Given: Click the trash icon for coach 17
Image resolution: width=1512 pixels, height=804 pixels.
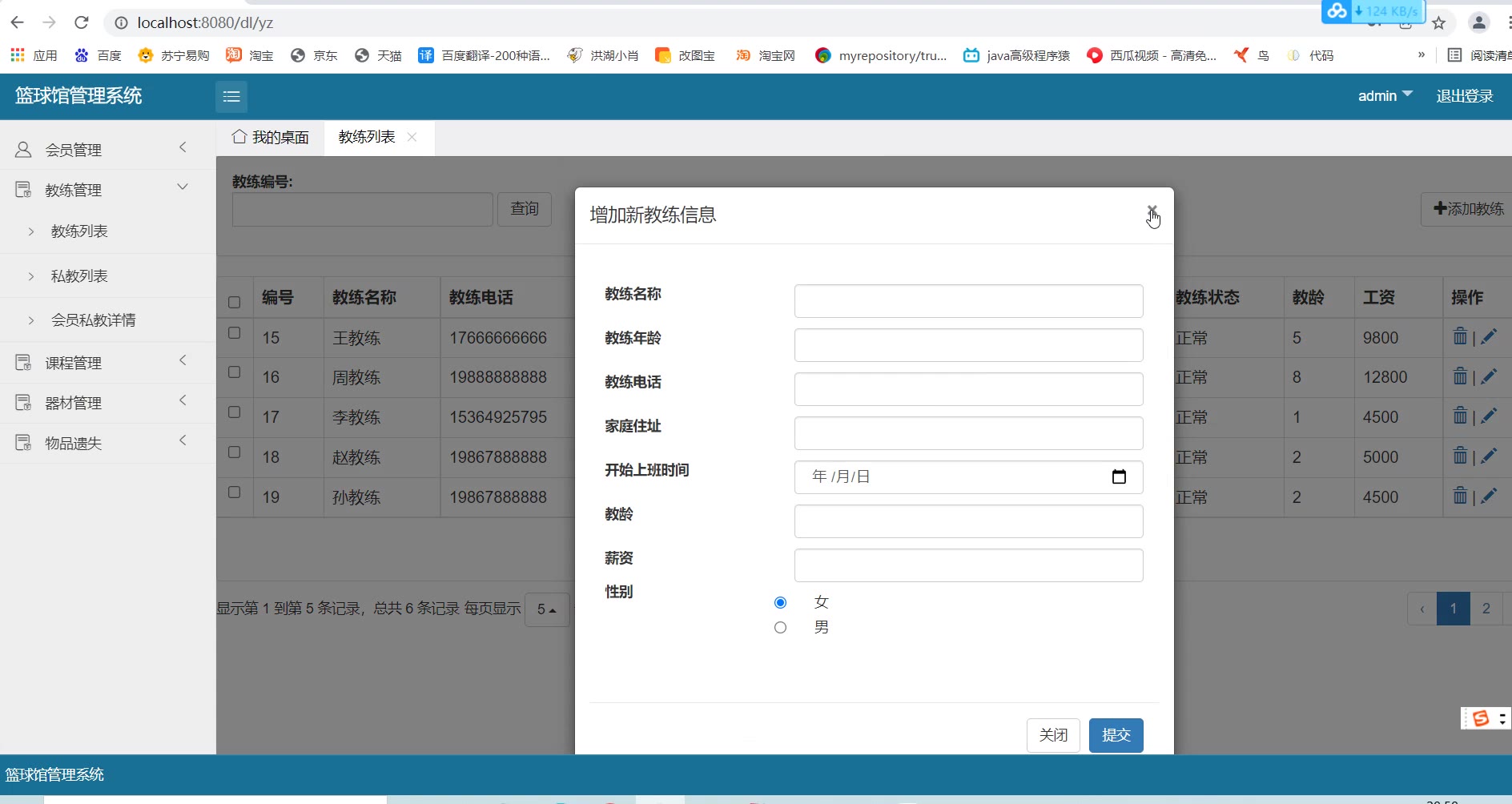Looking at the screenshot, I should [1460, 416].
